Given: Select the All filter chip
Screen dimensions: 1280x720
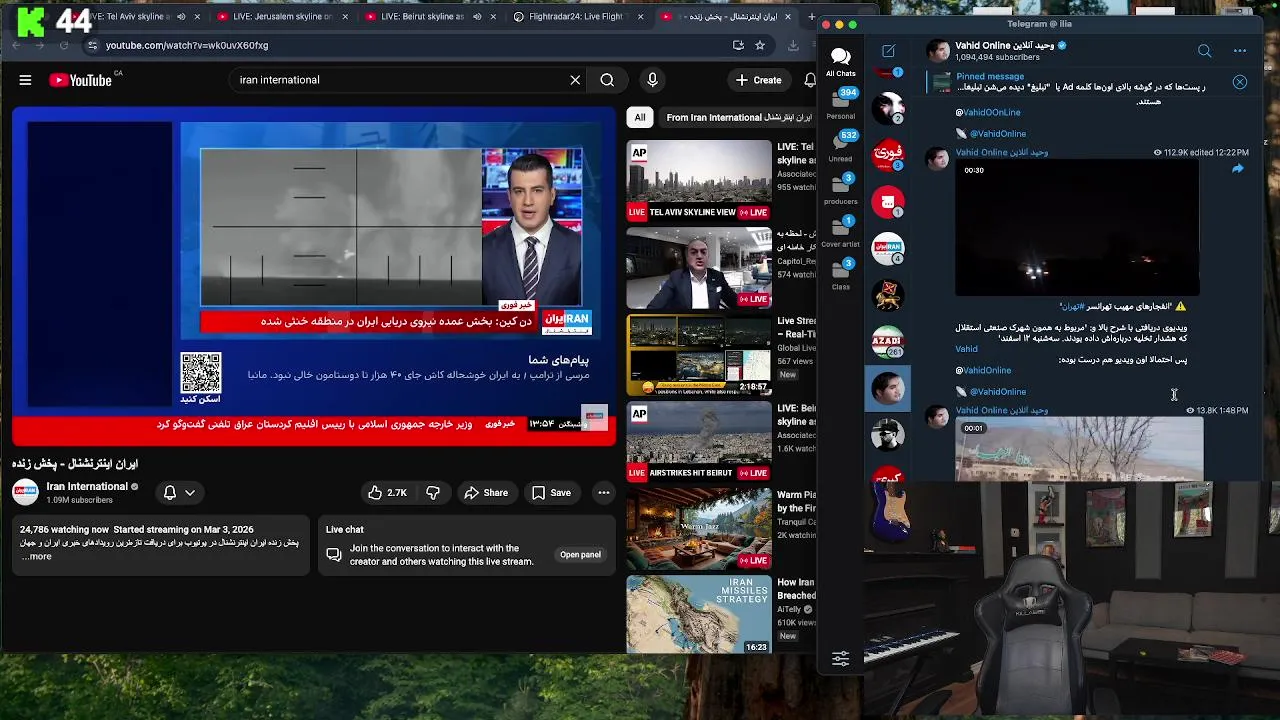Looking at the screenshot, I should pyautogui.click(x=640, y=117).
